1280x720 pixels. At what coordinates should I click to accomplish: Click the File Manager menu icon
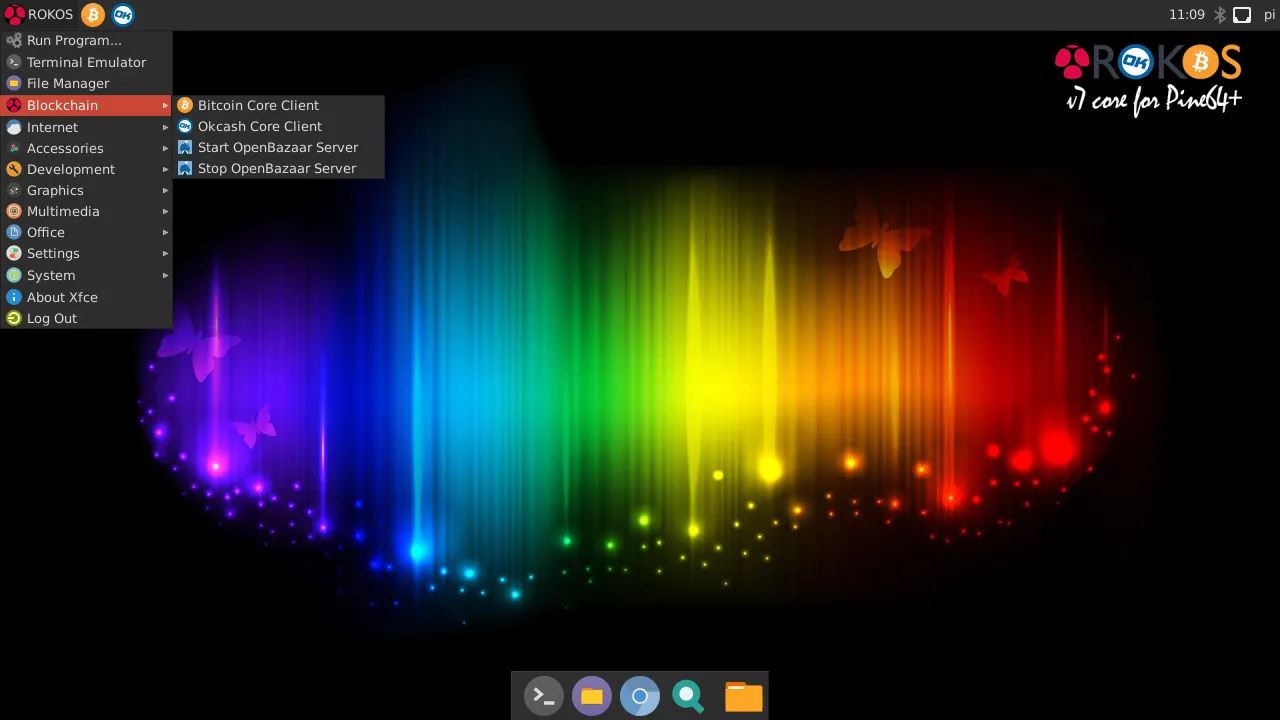pyautogui.click(x=14, y=83)
